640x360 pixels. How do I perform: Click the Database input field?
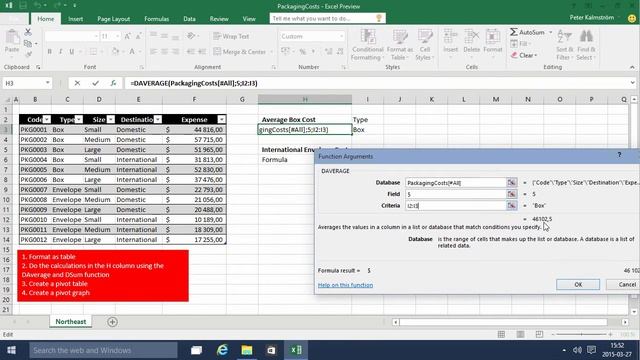[x=456, y=182]
